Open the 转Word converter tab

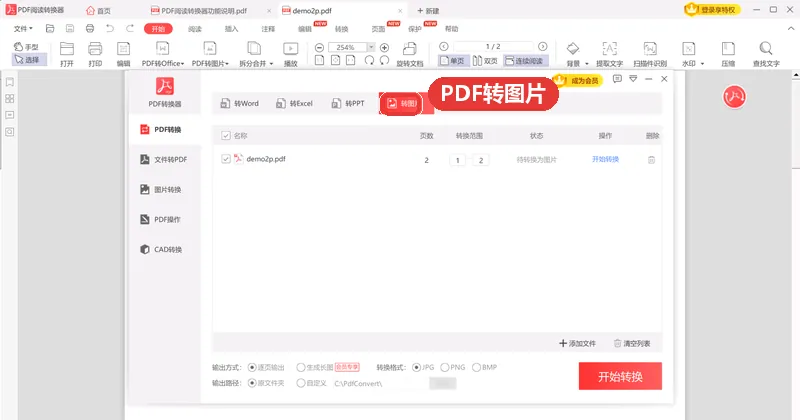(239, 104)
